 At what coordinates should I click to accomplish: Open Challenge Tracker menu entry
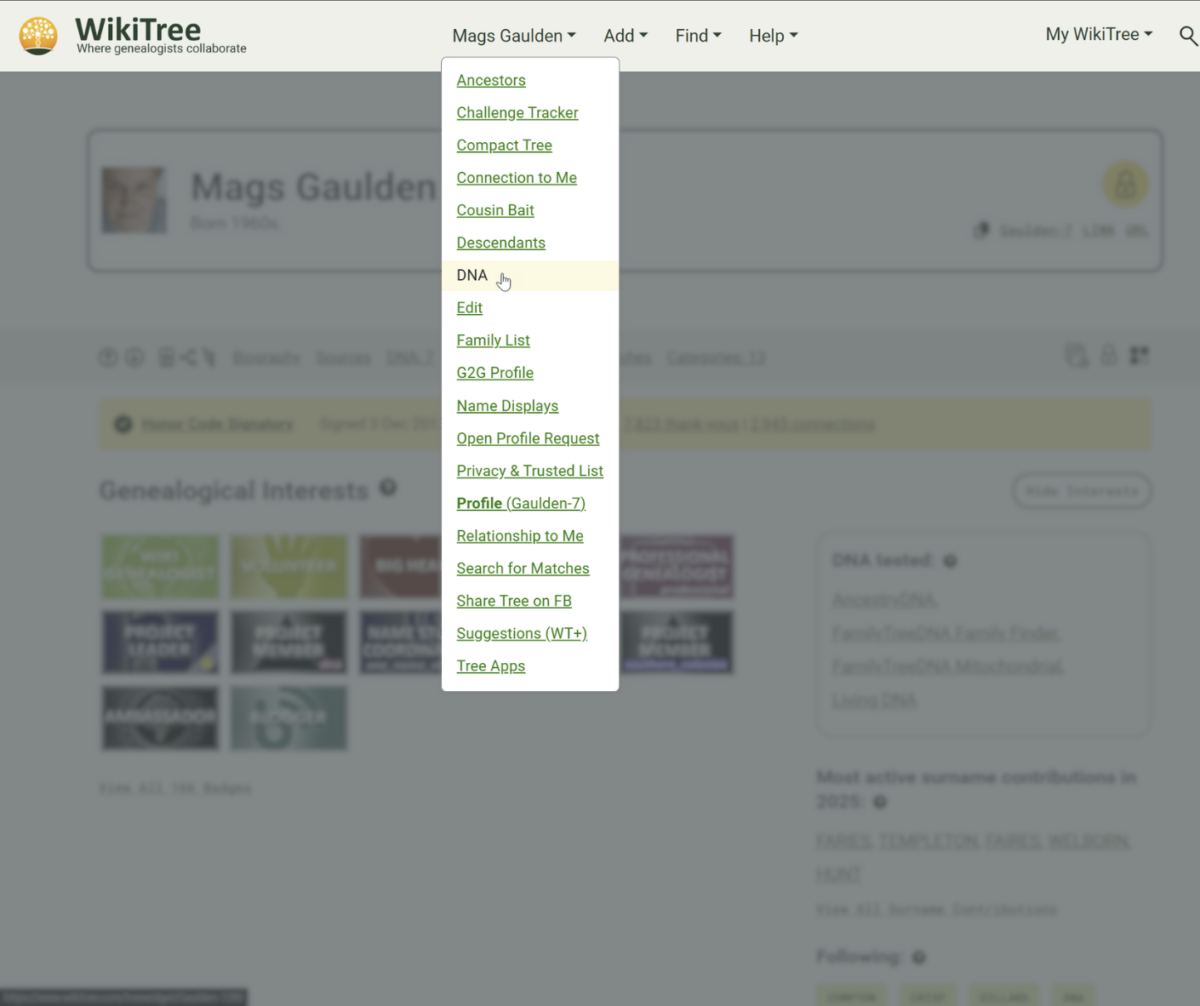tap(517, 112)
